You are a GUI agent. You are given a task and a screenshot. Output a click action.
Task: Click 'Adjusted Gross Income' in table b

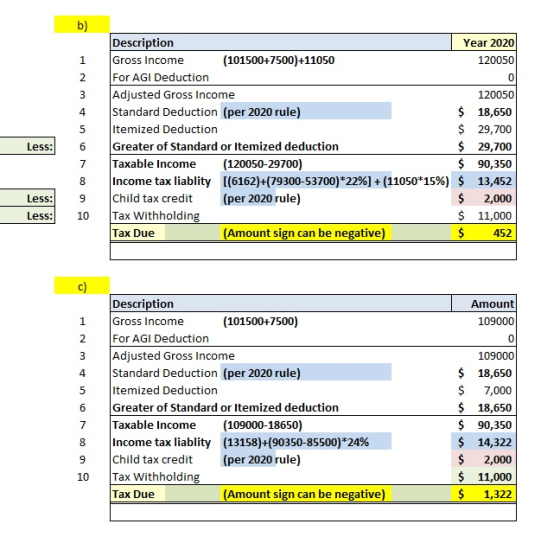click(173, 95)
